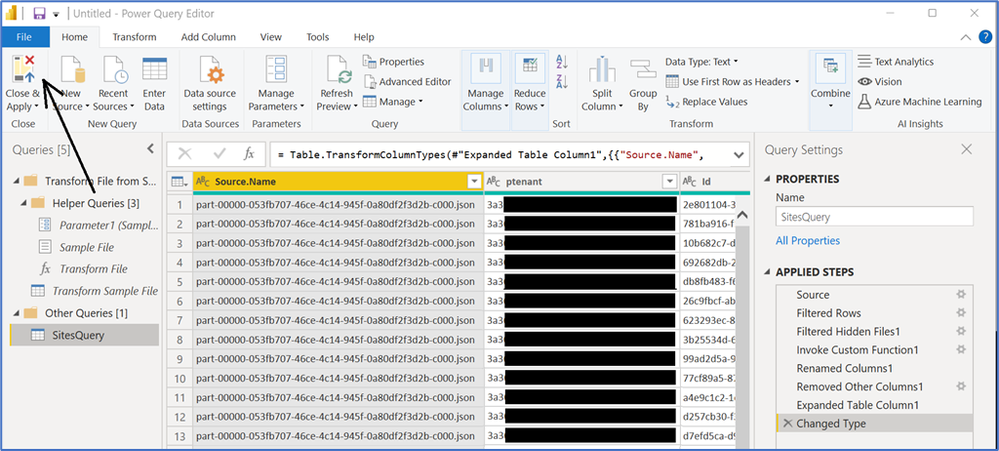This screenshot has width=999, height=451.
Task: Open the File tab
Action: click(x=24, y=37)
